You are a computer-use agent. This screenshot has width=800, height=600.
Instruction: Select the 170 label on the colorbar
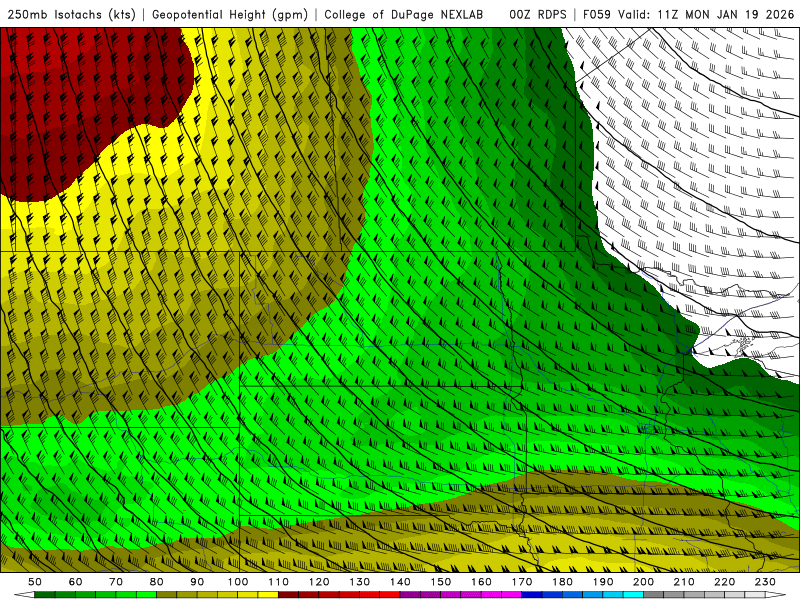(x=522, y=582)
